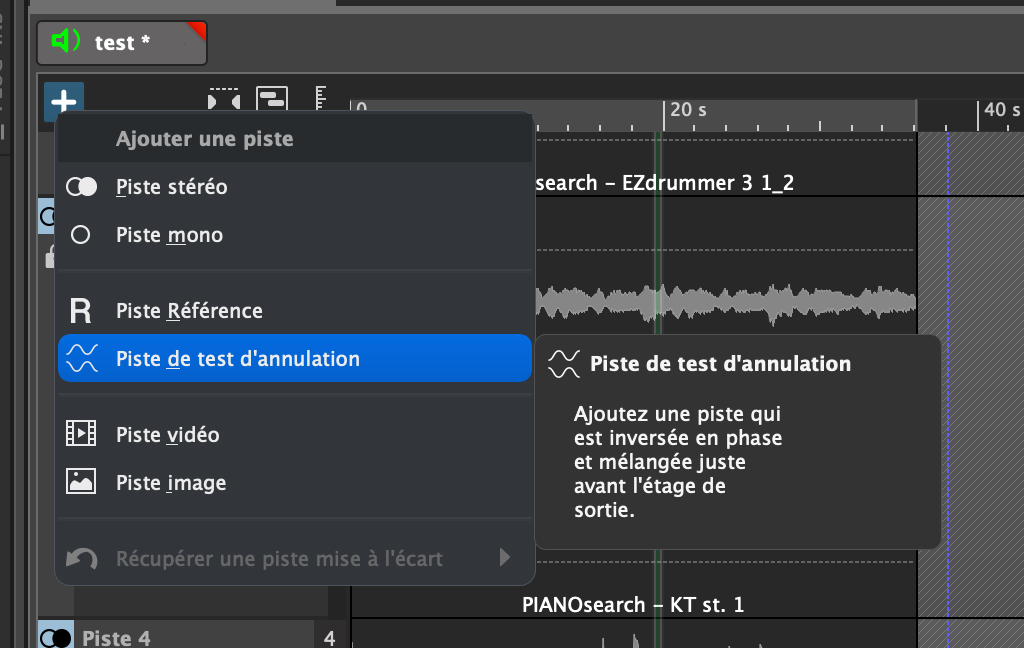
Task: Click the layered regions display icon
Action: pos(272,96)
